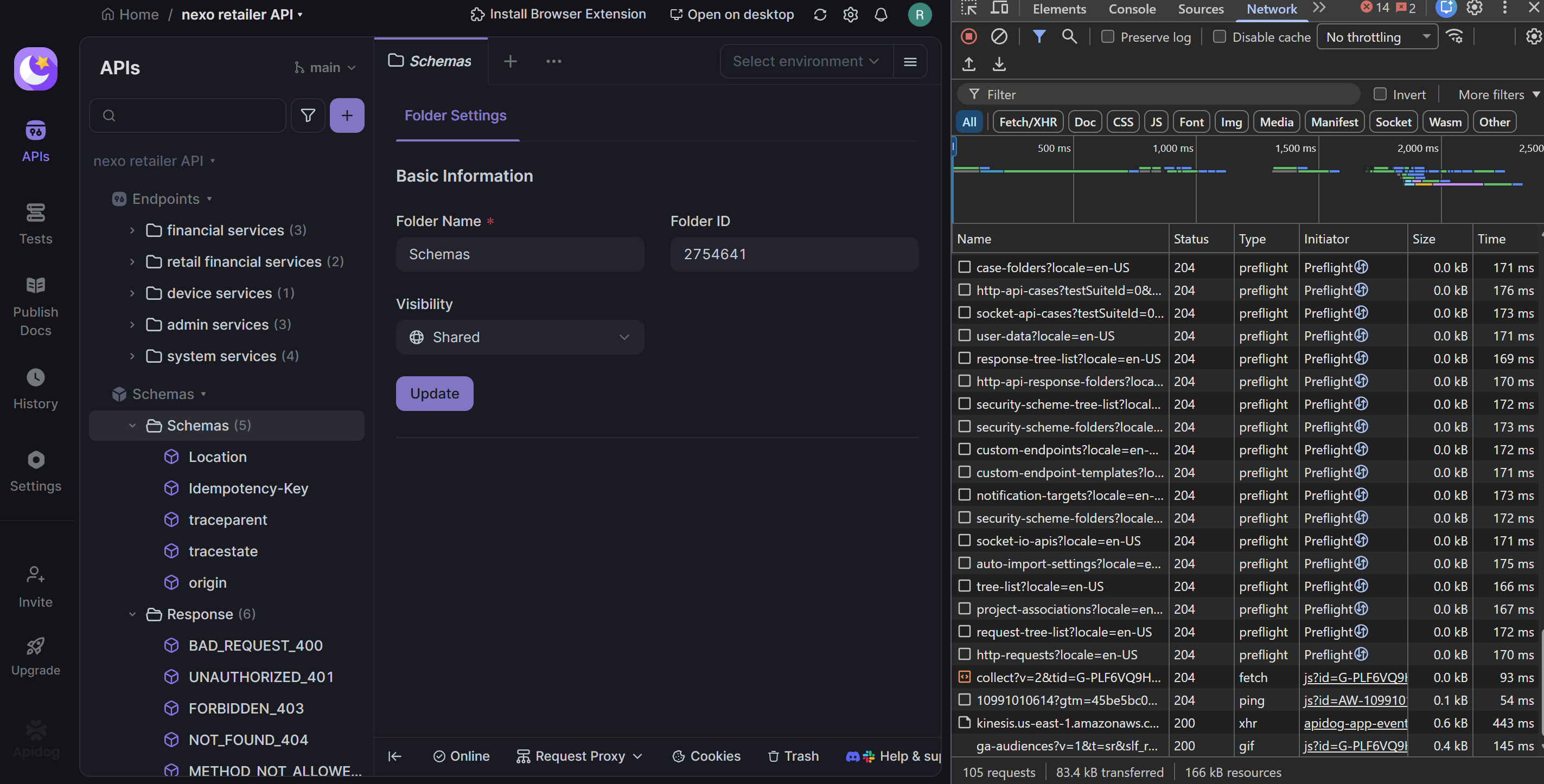Screen dimensions: 1544x784
Task: Click collapse sidebar icon in bottom bar
Action: pos(394,756)
